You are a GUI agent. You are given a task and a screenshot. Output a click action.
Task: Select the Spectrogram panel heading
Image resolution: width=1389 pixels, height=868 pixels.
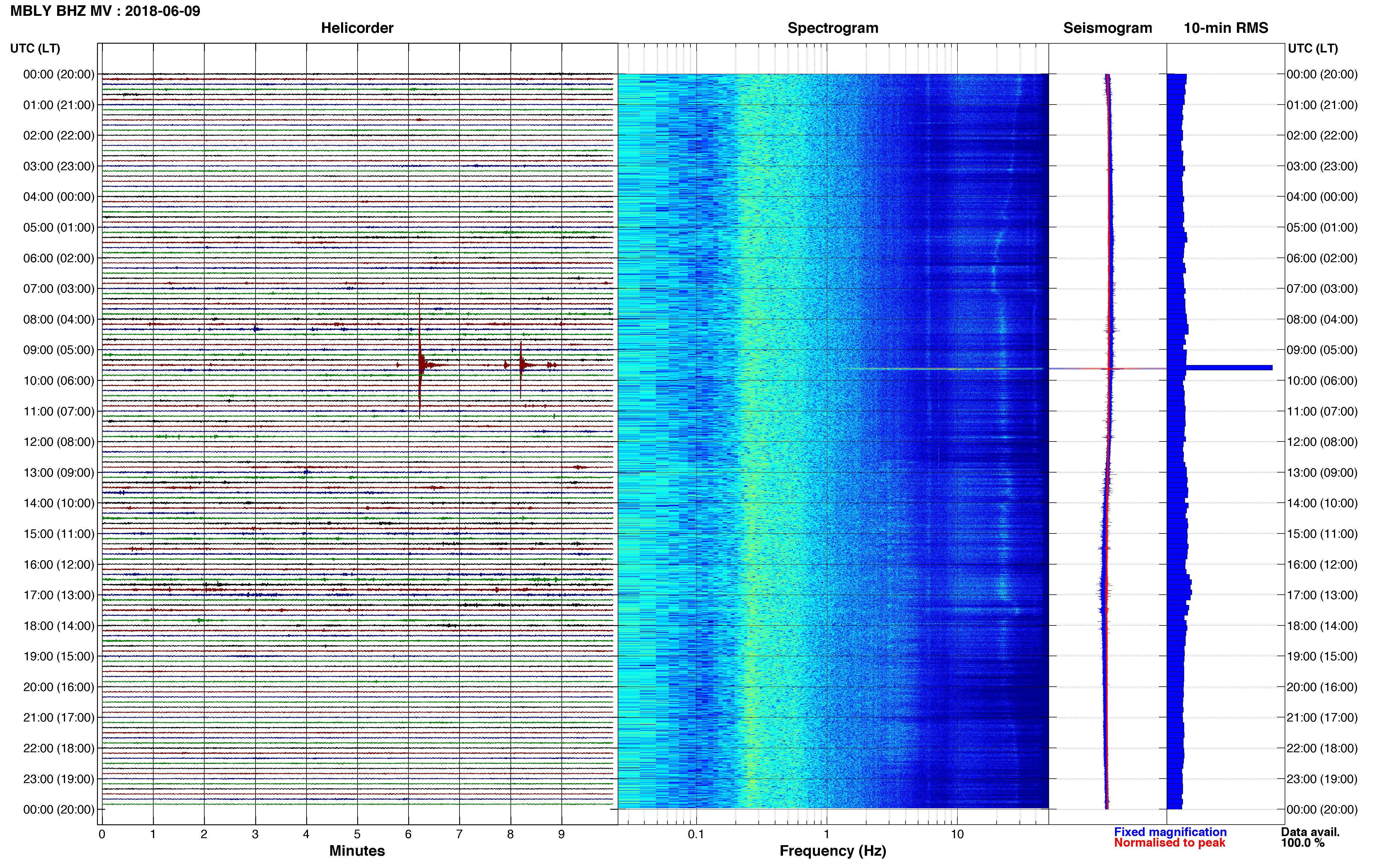coord(833,28)
